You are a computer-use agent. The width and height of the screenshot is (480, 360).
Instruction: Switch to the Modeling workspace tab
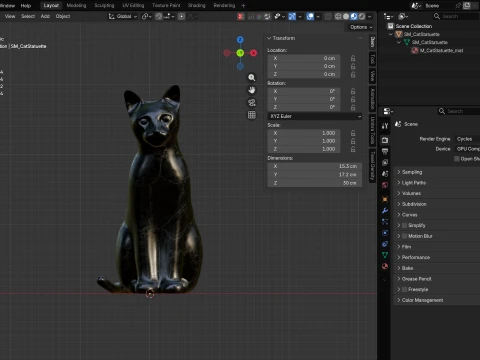(x=76, y=5)
